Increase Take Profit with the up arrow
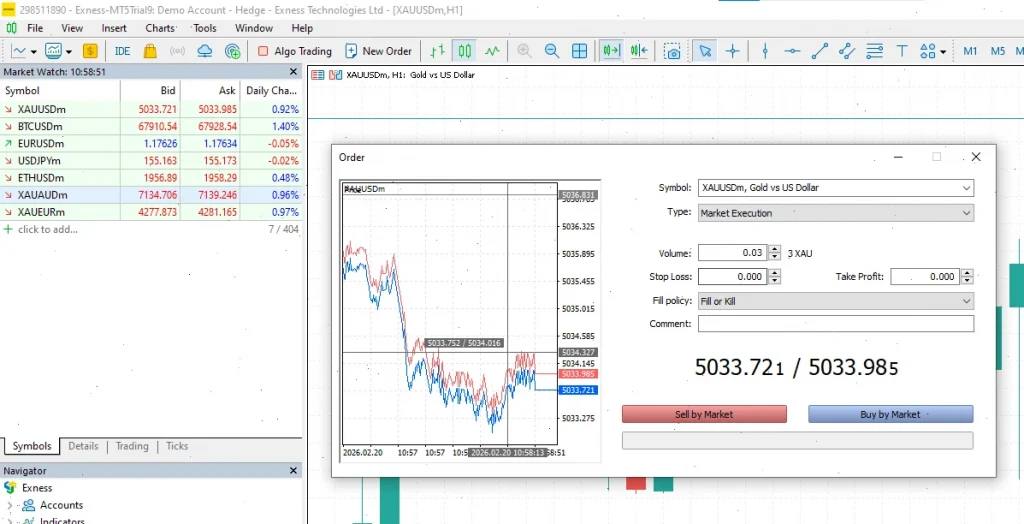 [968, 273]
